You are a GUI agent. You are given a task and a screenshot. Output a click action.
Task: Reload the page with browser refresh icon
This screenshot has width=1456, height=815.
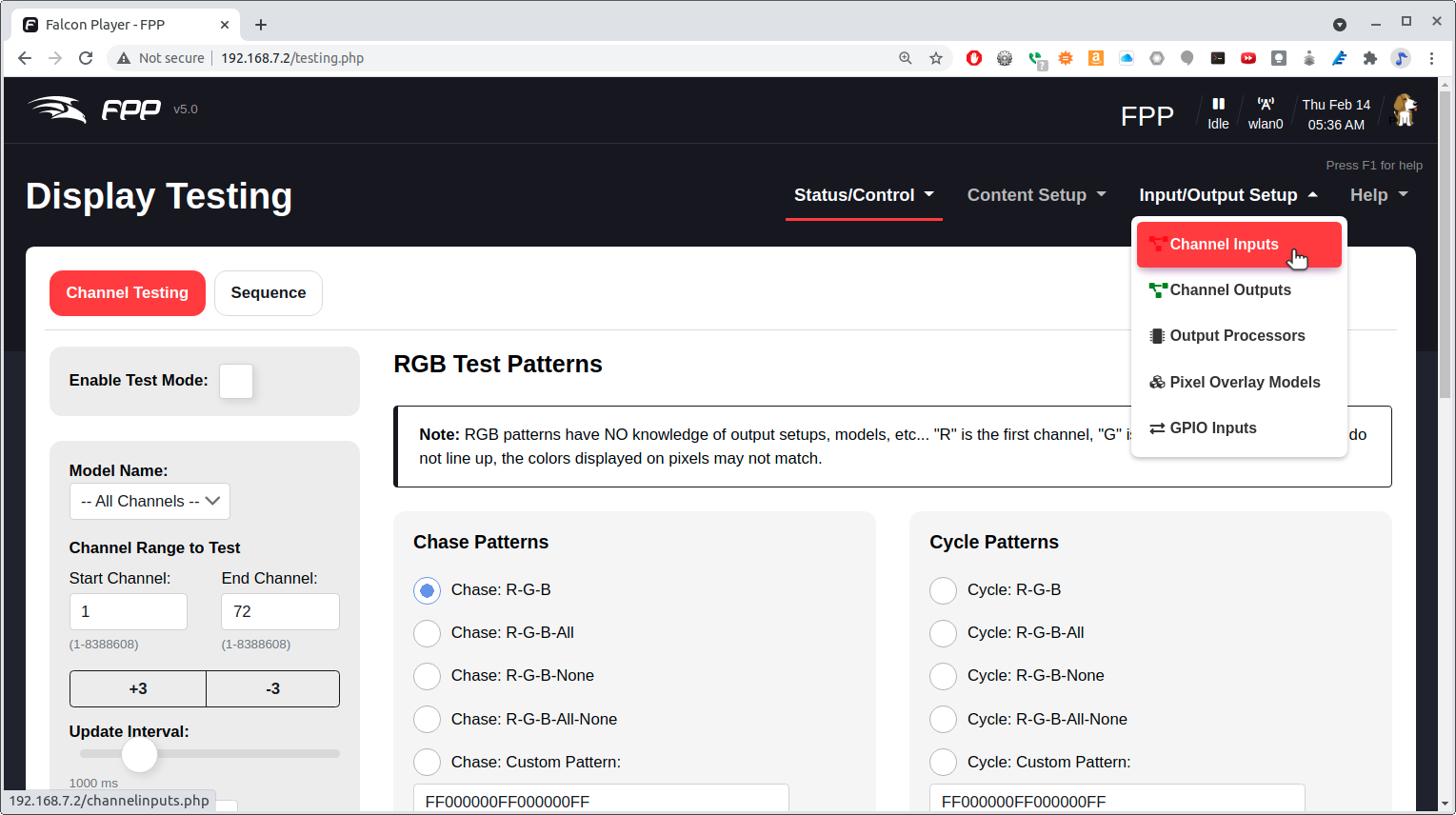(x=86, y=58)
